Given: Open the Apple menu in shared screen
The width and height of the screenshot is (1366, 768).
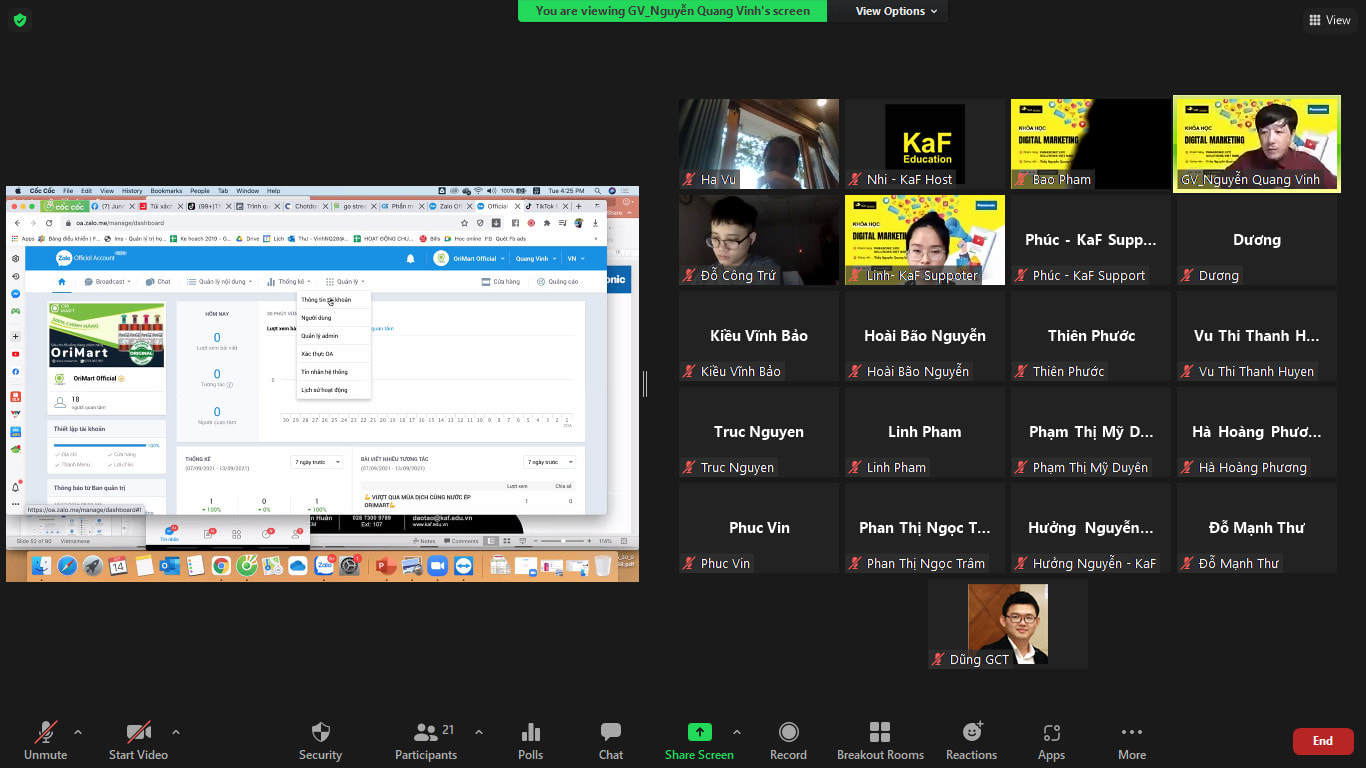Looking at the screenshot, I should pos(16,190).
